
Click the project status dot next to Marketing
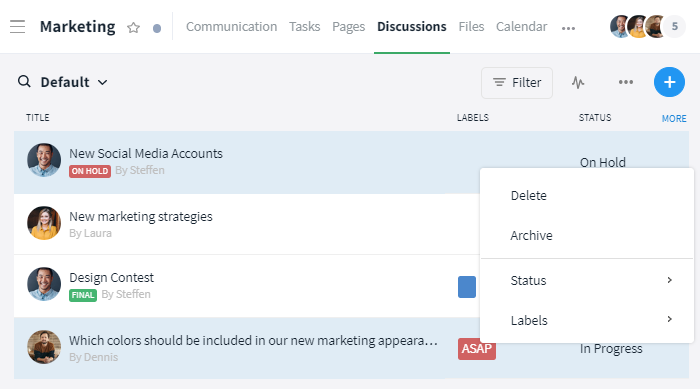pos(157,29)
